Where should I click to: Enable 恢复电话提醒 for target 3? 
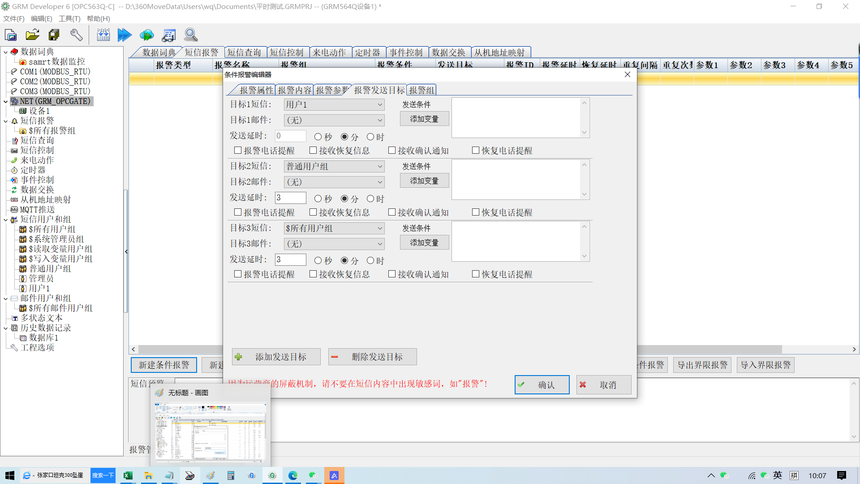[476, 274]
